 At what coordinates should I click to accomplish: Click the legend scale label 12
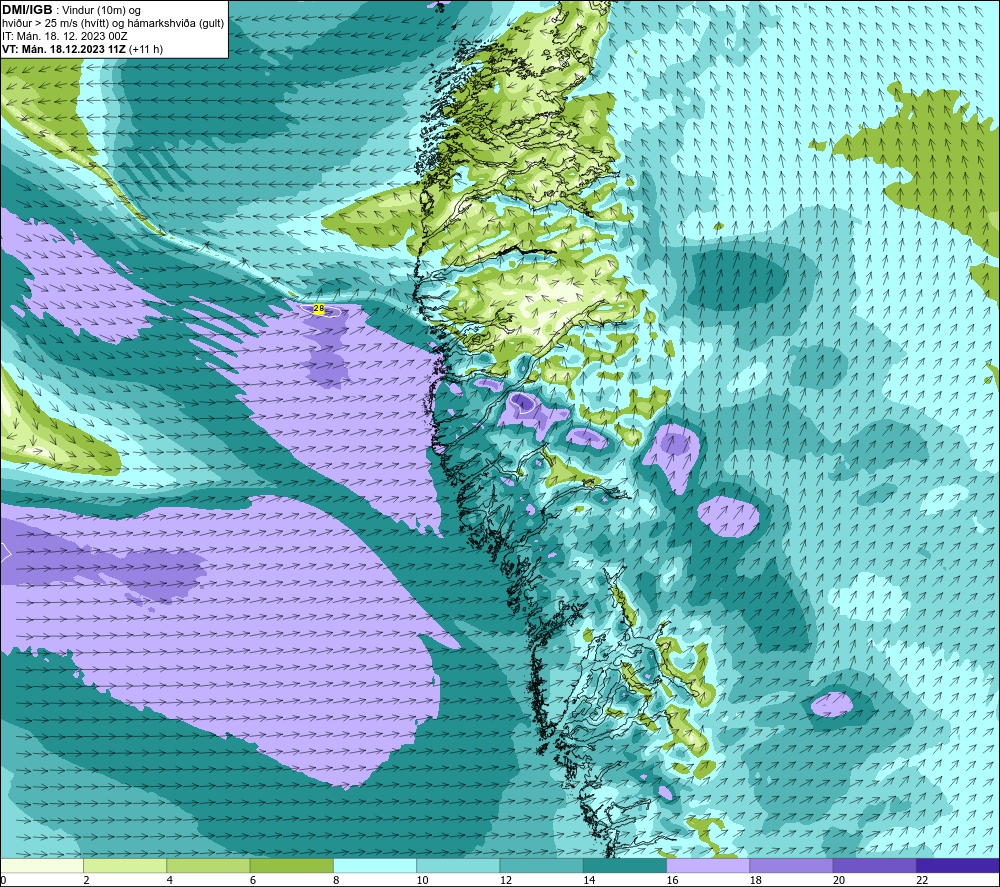click(x=506, y=880)
